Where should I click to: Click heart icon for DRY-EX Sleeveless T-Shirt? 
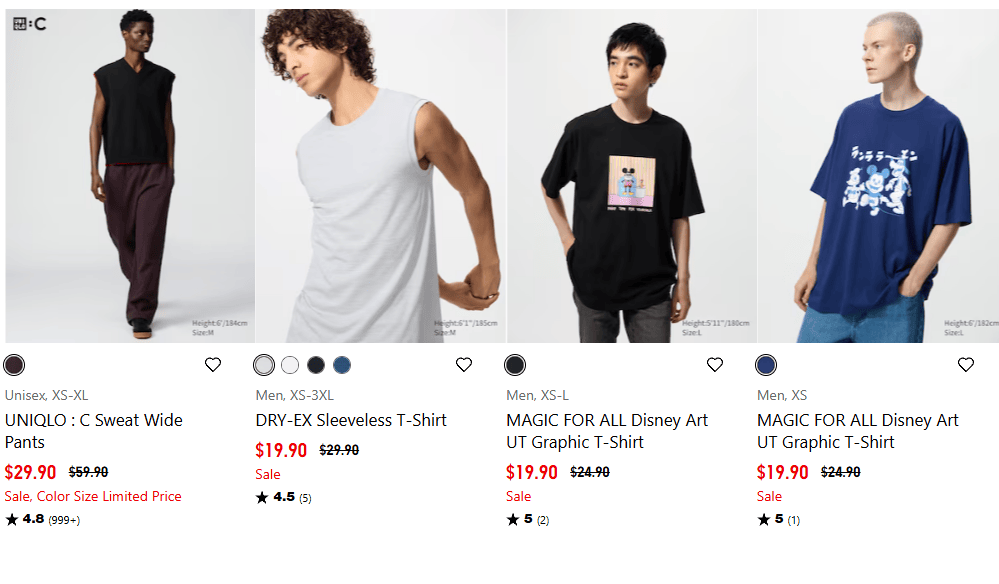[464, 365]
